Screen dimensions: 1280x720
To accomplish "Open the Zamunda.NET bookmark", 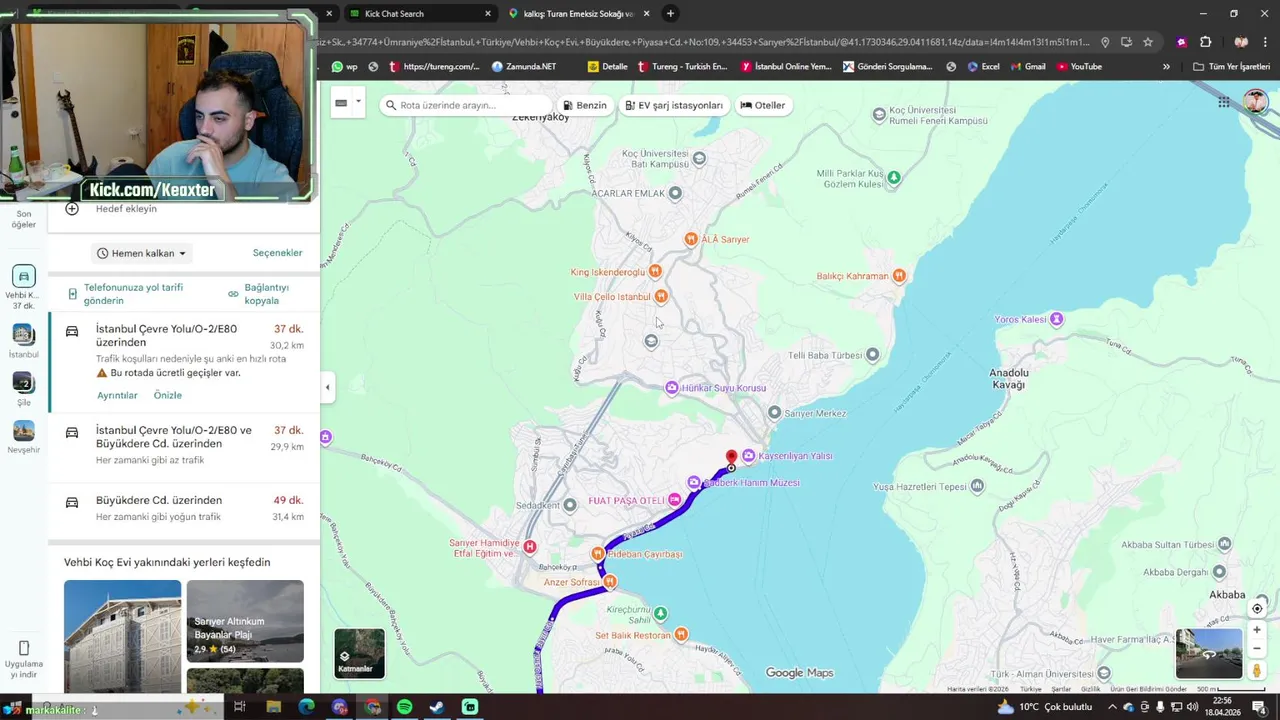I will pyautogui.click(x=523, y=67).
